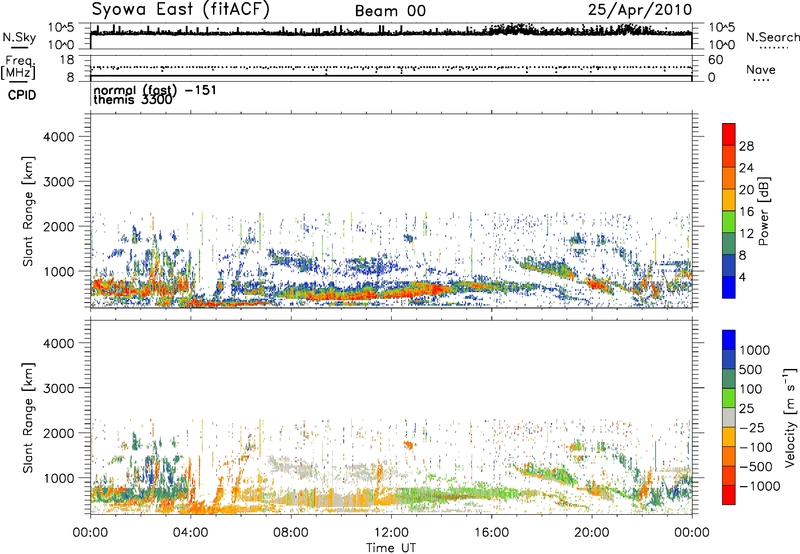The height and width of the screenshot is (554, 800).
Task: Click the "4" Power colorbar label
Action: [x=742, y=277]
